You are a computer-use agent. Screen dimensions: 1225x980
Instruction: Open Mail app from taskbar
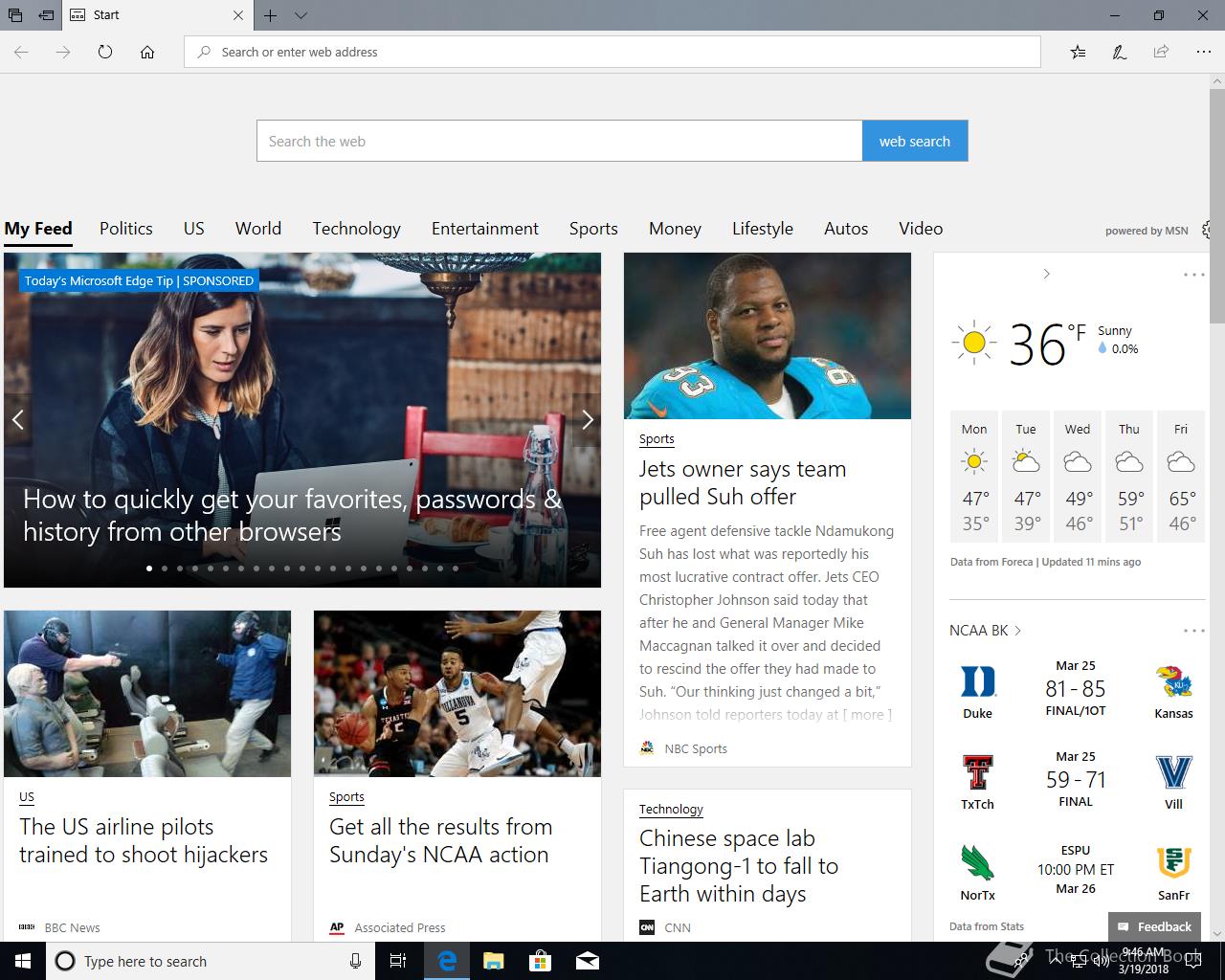click(588, 961)
